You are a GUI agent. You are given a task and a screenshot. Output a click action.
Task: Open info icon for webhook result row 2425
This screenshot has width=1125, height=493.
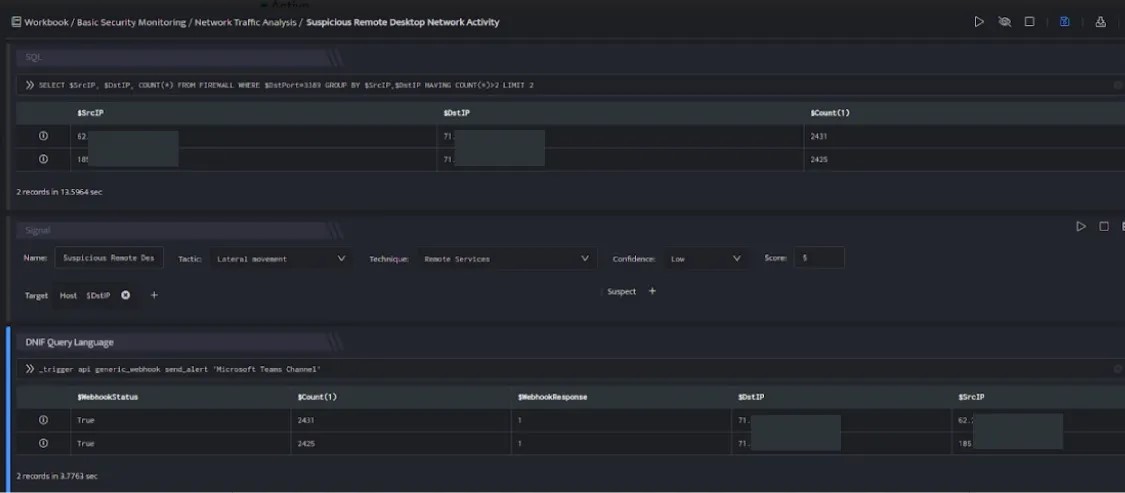pyautogui.click(x=43, y=443)
